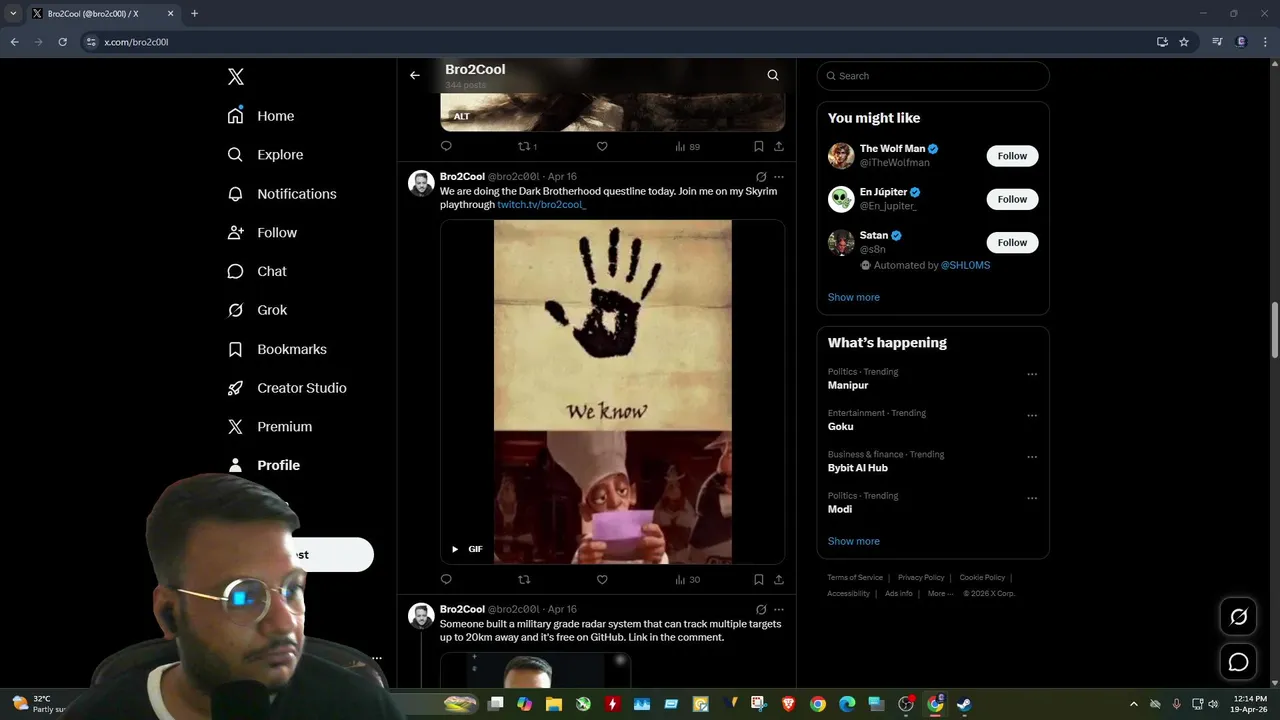Open more options for Goku trend
This screenshot has width=1280, height=720.
1032,416
